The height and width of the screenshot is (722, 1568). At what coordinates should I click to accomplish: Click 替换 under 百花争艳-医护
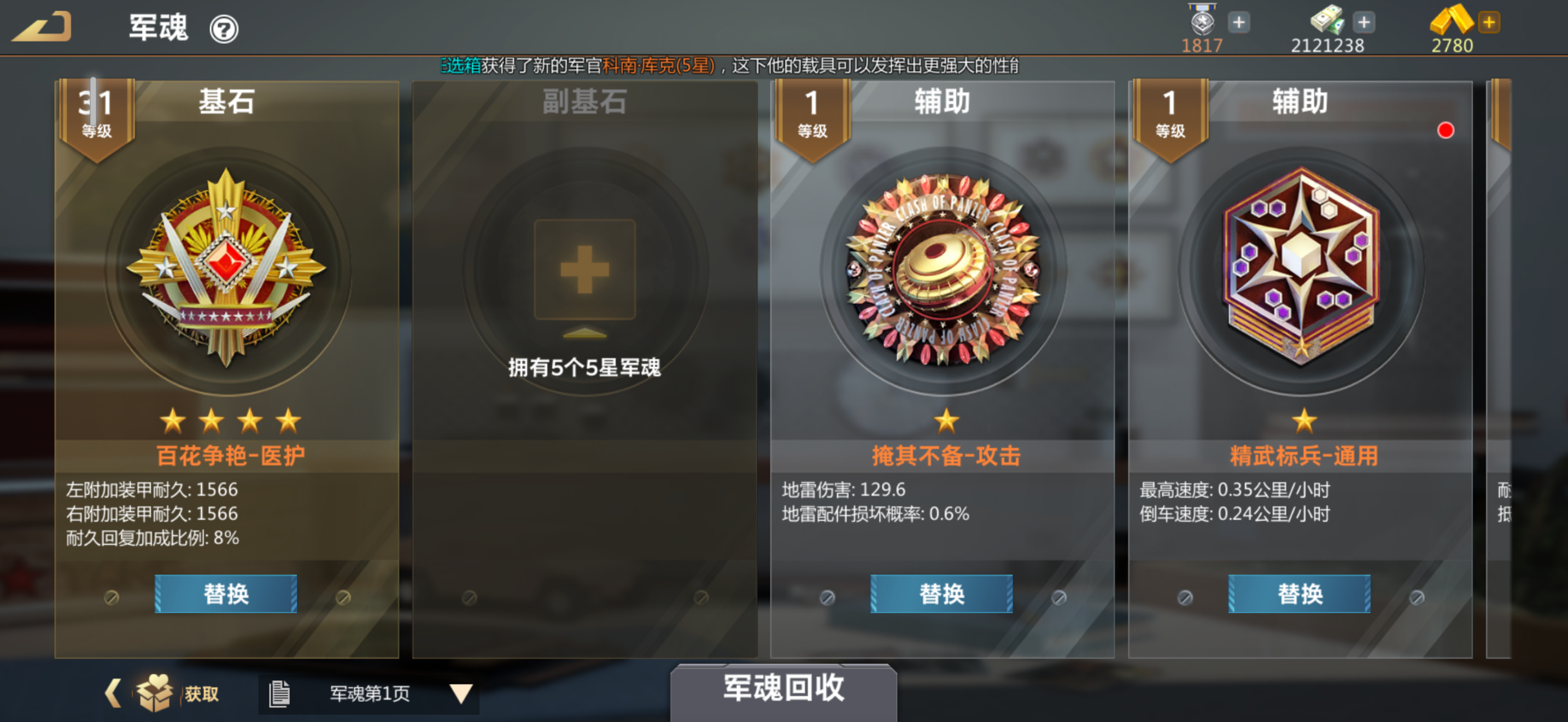coord(226,593)
